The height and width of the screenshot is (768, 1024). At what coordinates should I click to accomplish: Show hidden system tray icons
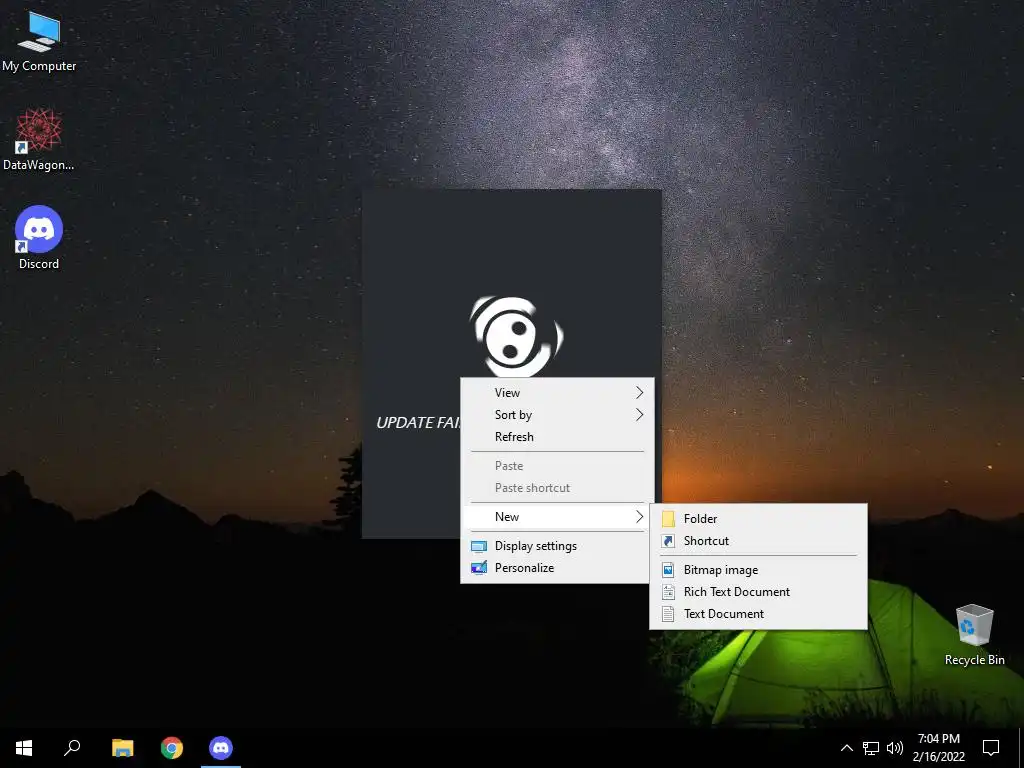[846, 748]
